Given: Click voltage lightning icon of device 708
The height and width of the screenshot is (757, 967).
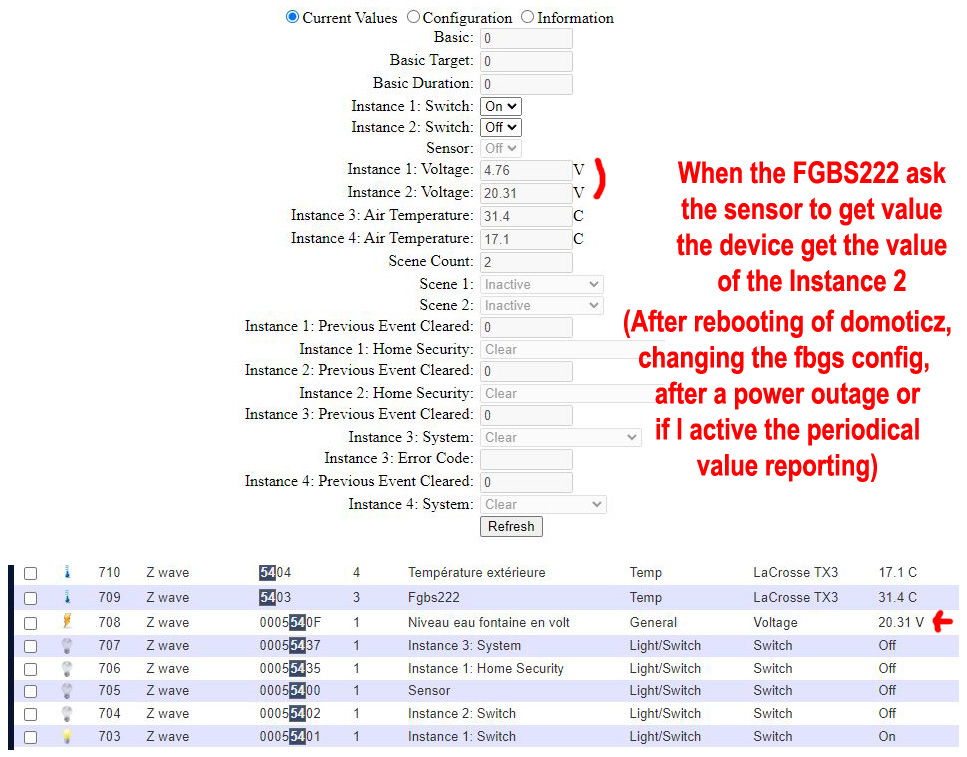Looking at the screenshot, I should coord(67,621).
